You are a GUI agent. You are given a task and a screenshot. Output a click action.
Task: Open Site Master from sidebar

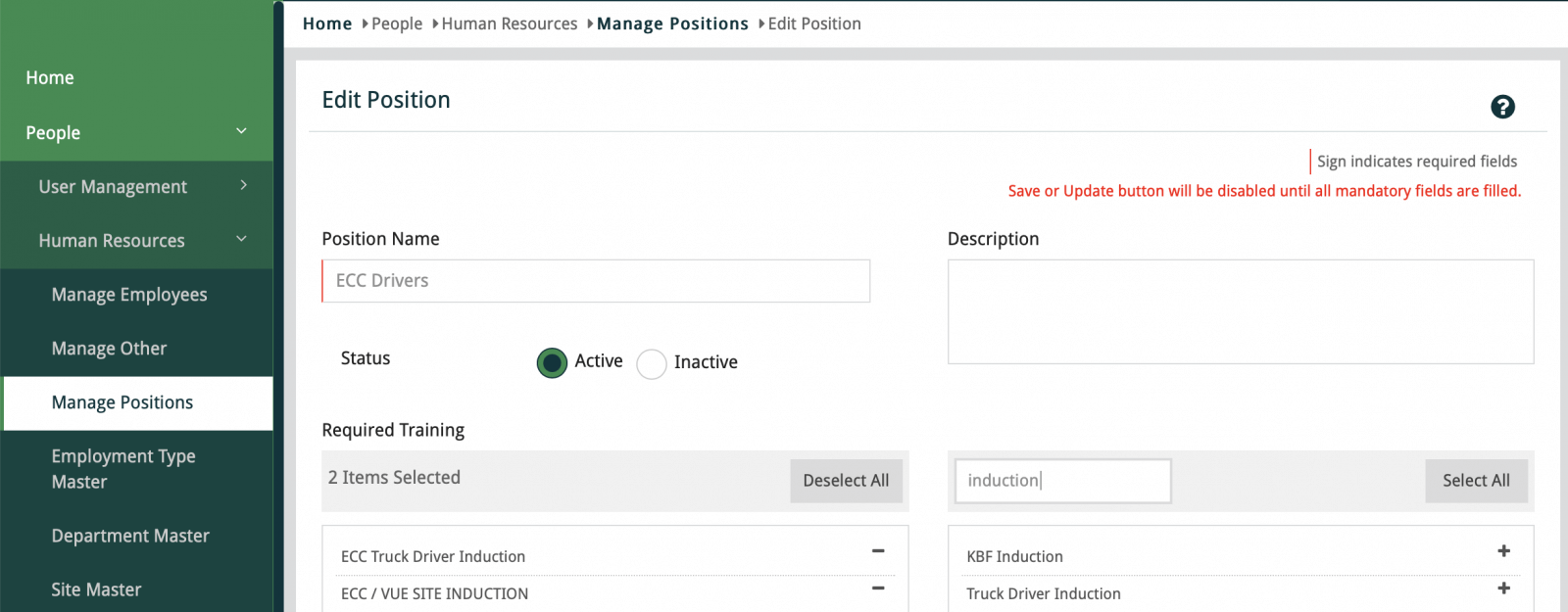click(96, 589)
